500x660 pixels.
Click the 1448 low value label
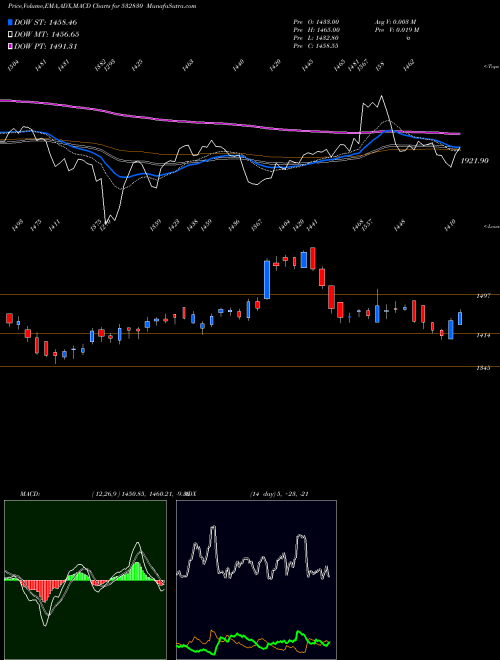point(400,225)
